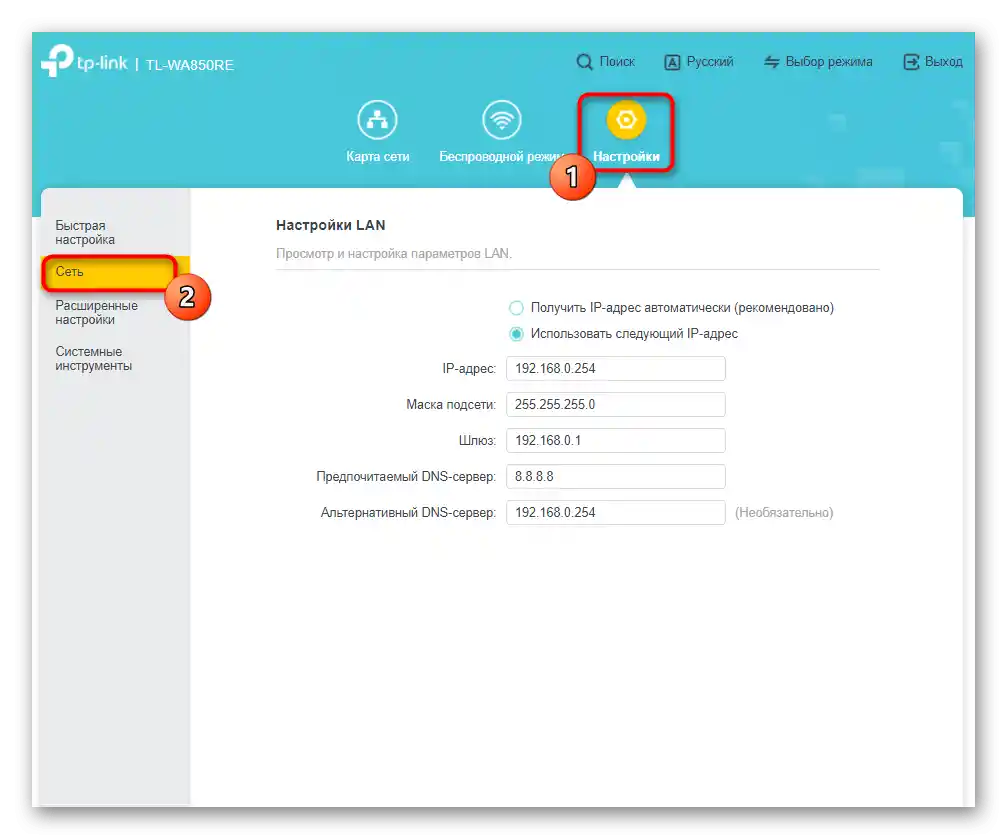Click the (Необязательно) hint text
This screenshot has width=1007, height=839.
[x=784, y=513]
